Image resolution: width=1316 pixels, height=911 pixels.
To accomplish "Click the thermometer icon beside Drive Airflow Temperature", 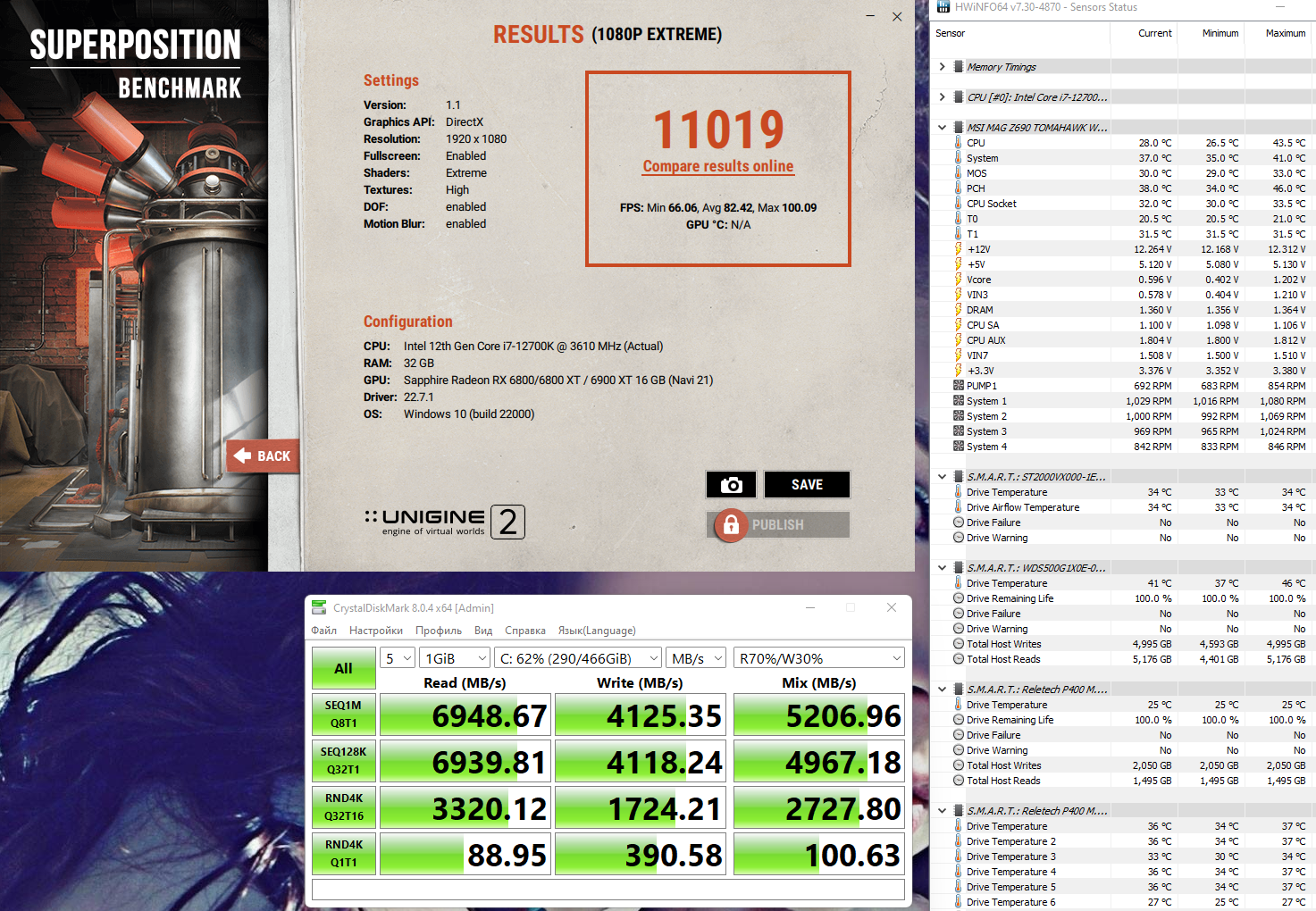I will pos(958,507).
